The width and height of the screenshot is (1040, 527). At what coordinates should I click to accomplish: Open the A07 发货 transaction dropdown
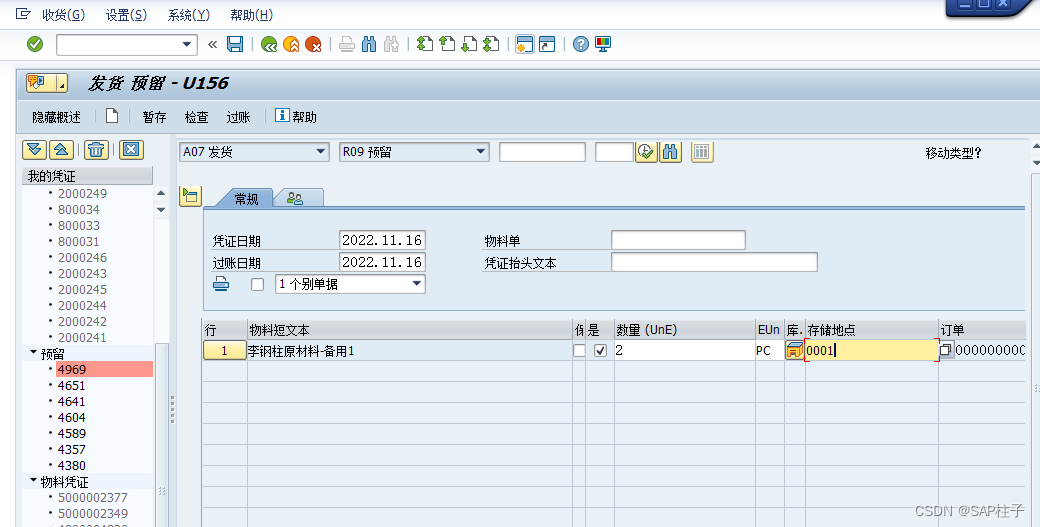[321, 152]
